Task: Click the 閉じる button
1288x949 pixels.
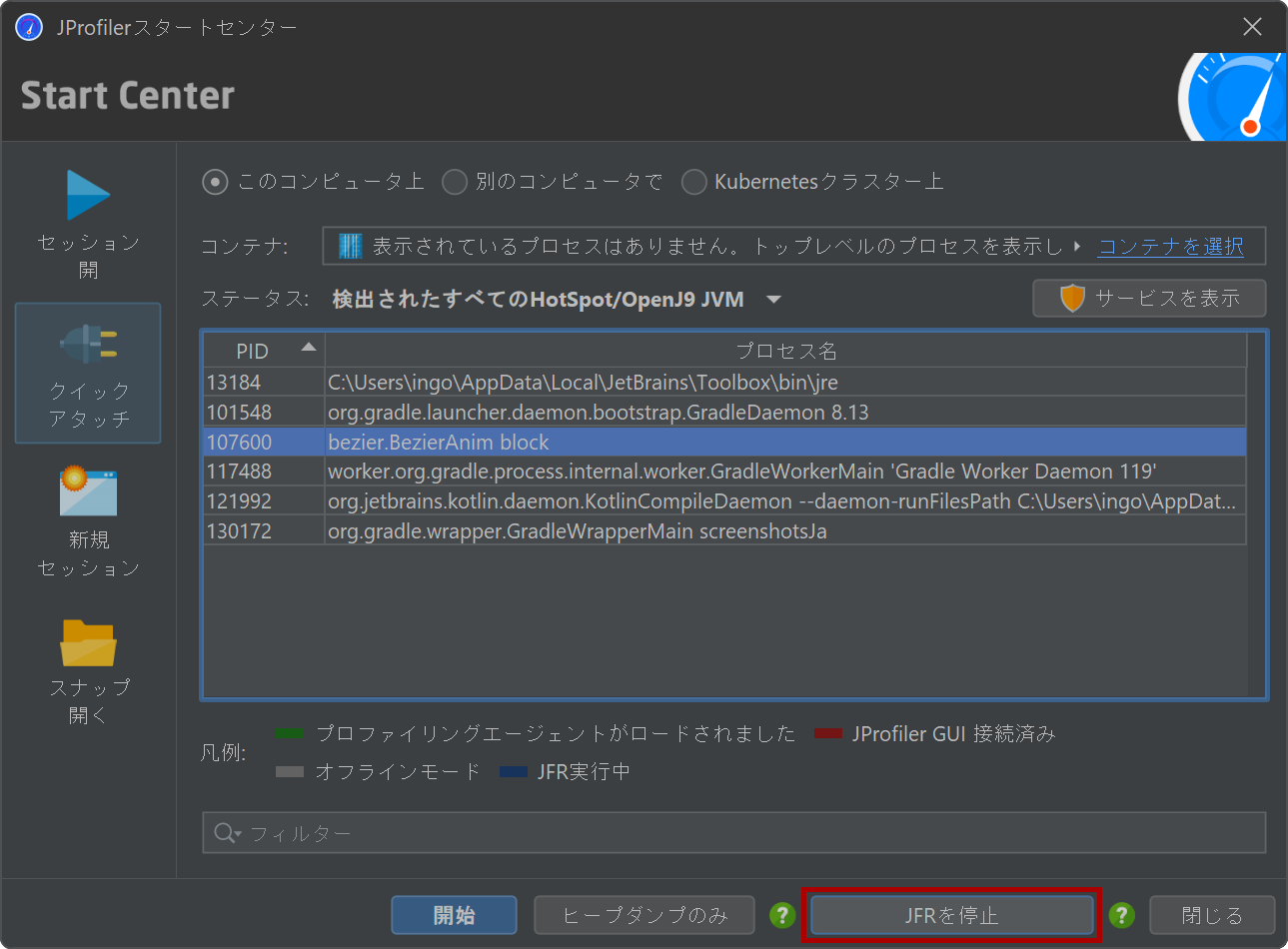Action: [x=1212, y=915]
